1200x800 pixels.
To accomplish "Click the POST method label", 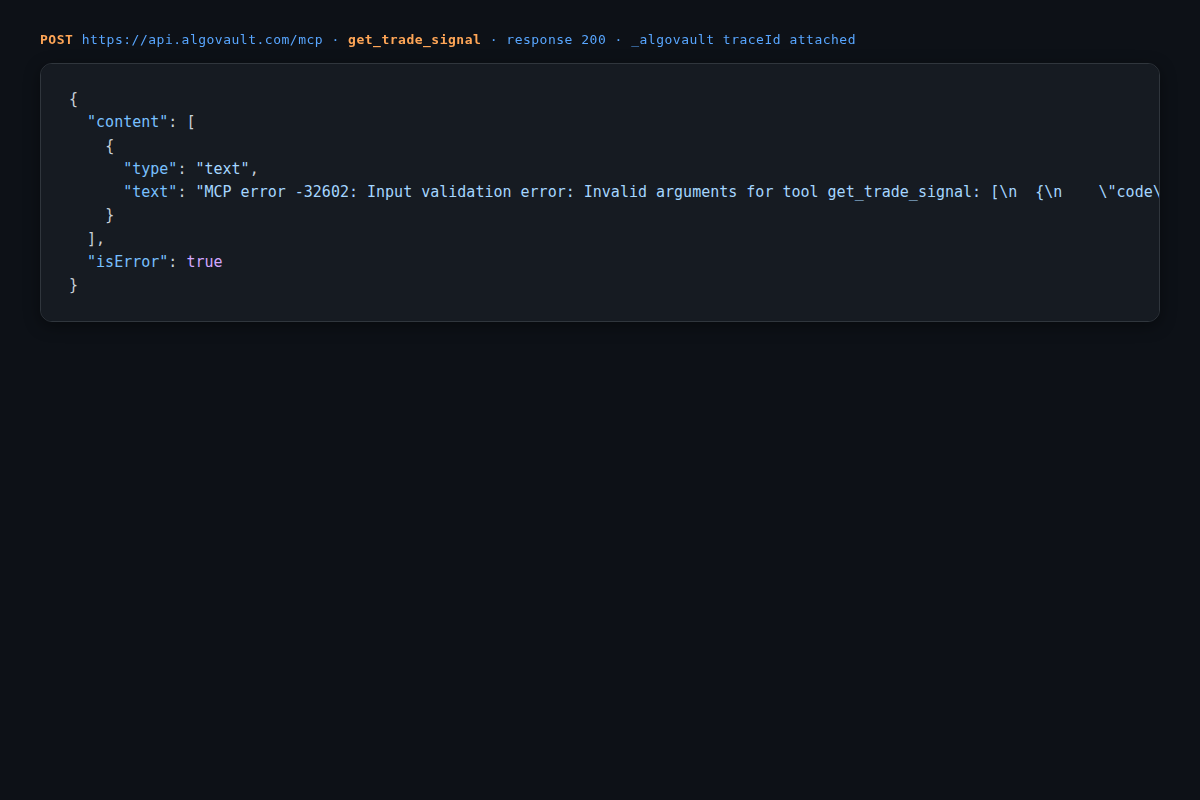I will pyautogui.click(x=56, y=40).
